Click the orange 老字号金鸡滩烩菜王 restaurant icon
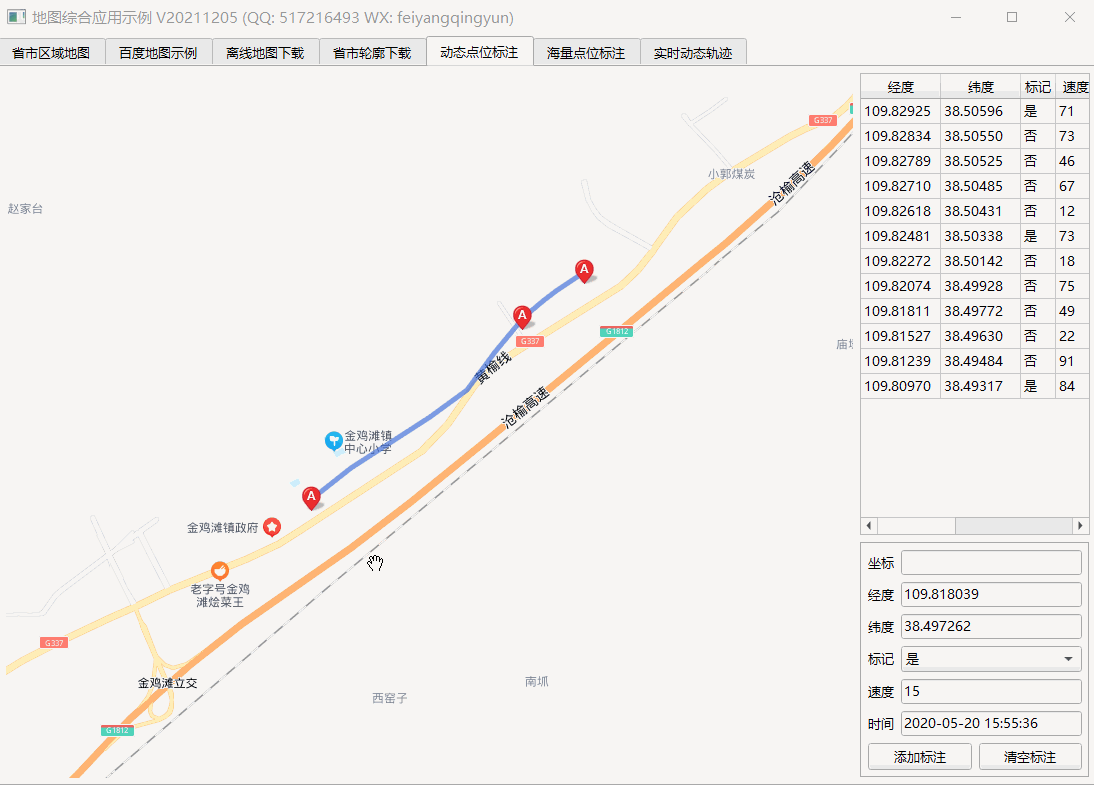The height and width of the screenshot is (785, 1094). point(220,571)
